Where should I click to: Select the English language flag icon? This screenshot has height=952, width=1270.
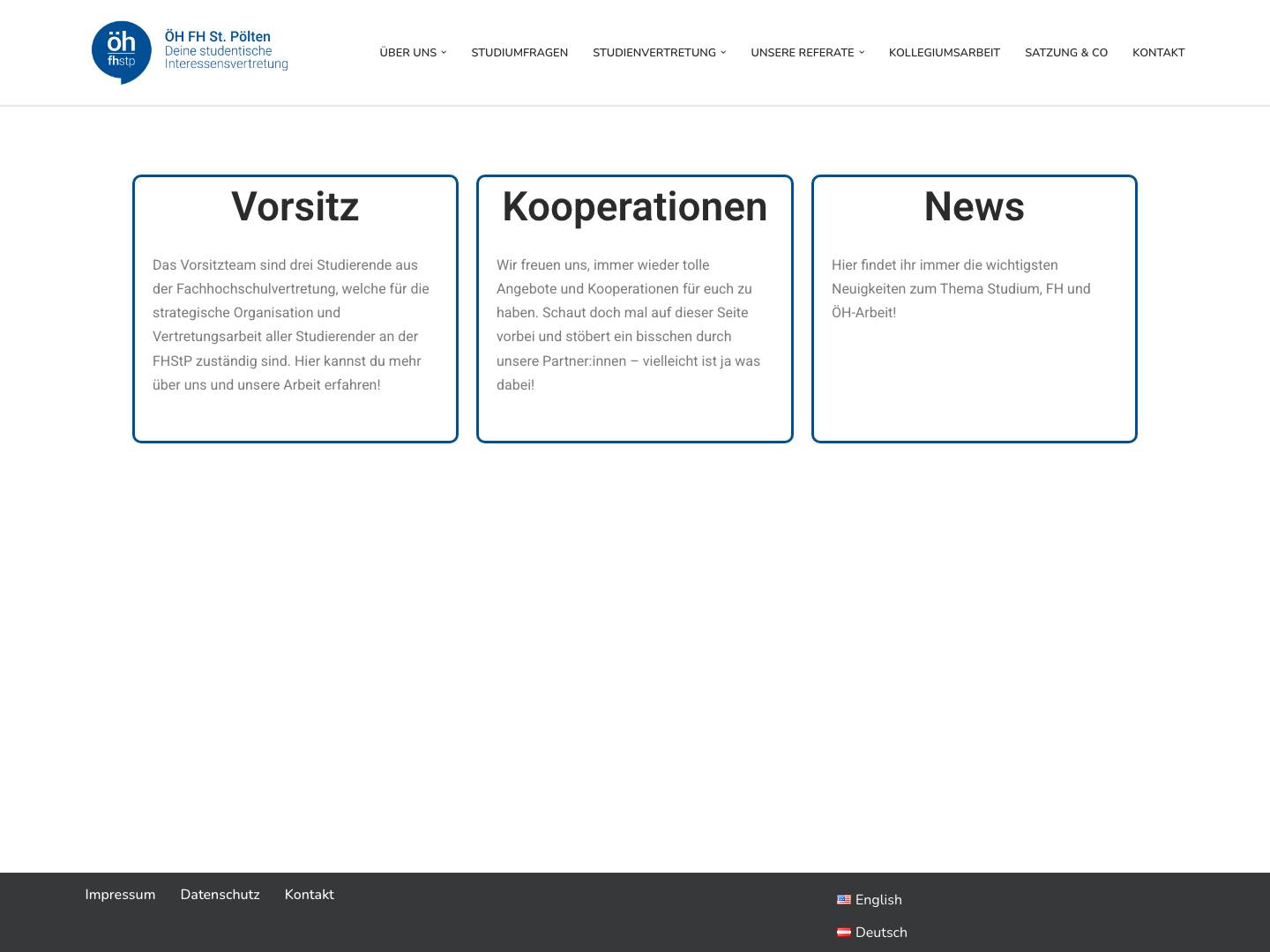pyautogui.click(x=845, y=900)
